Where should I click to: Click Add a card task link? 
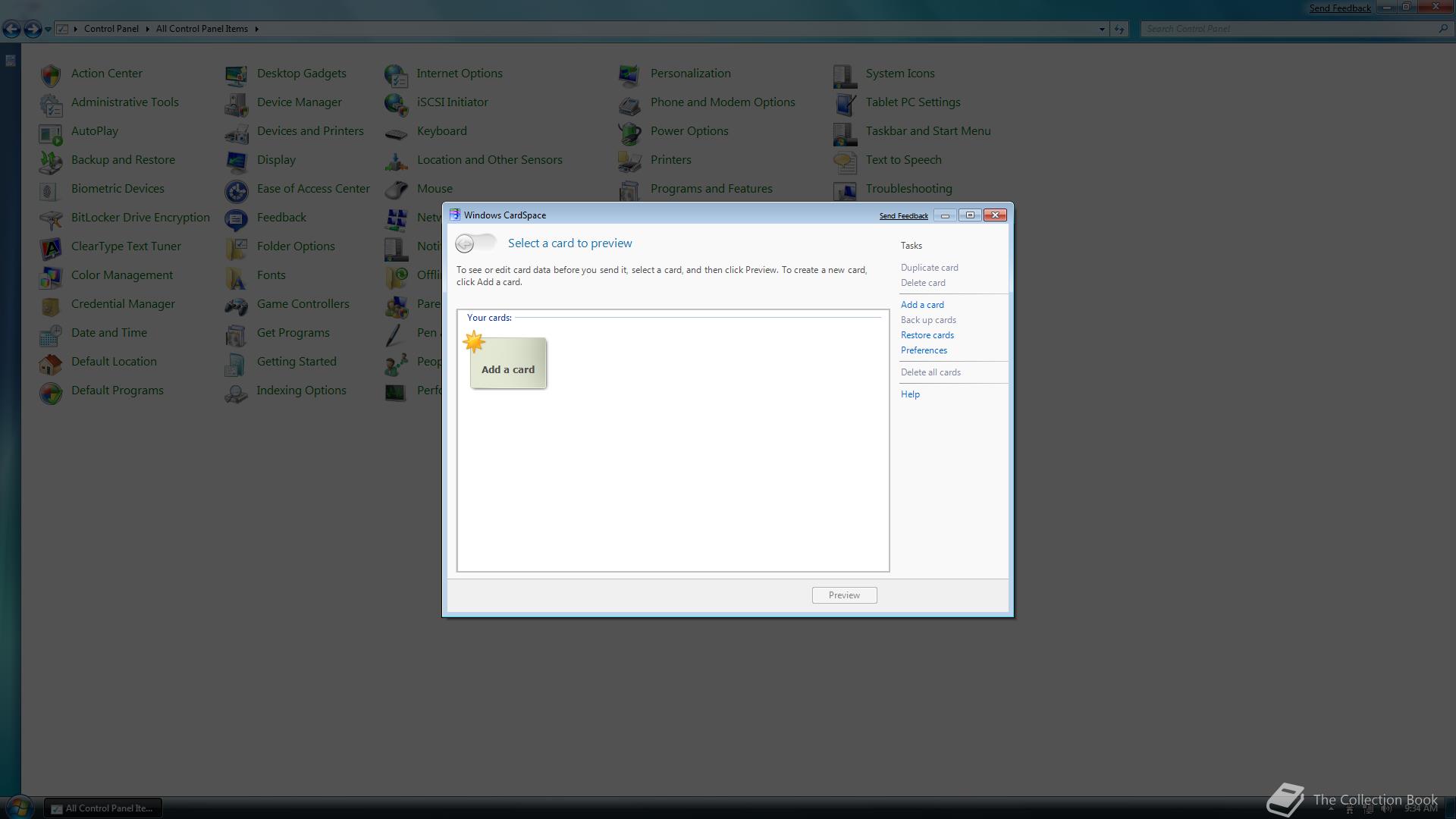tap(921, 305)
